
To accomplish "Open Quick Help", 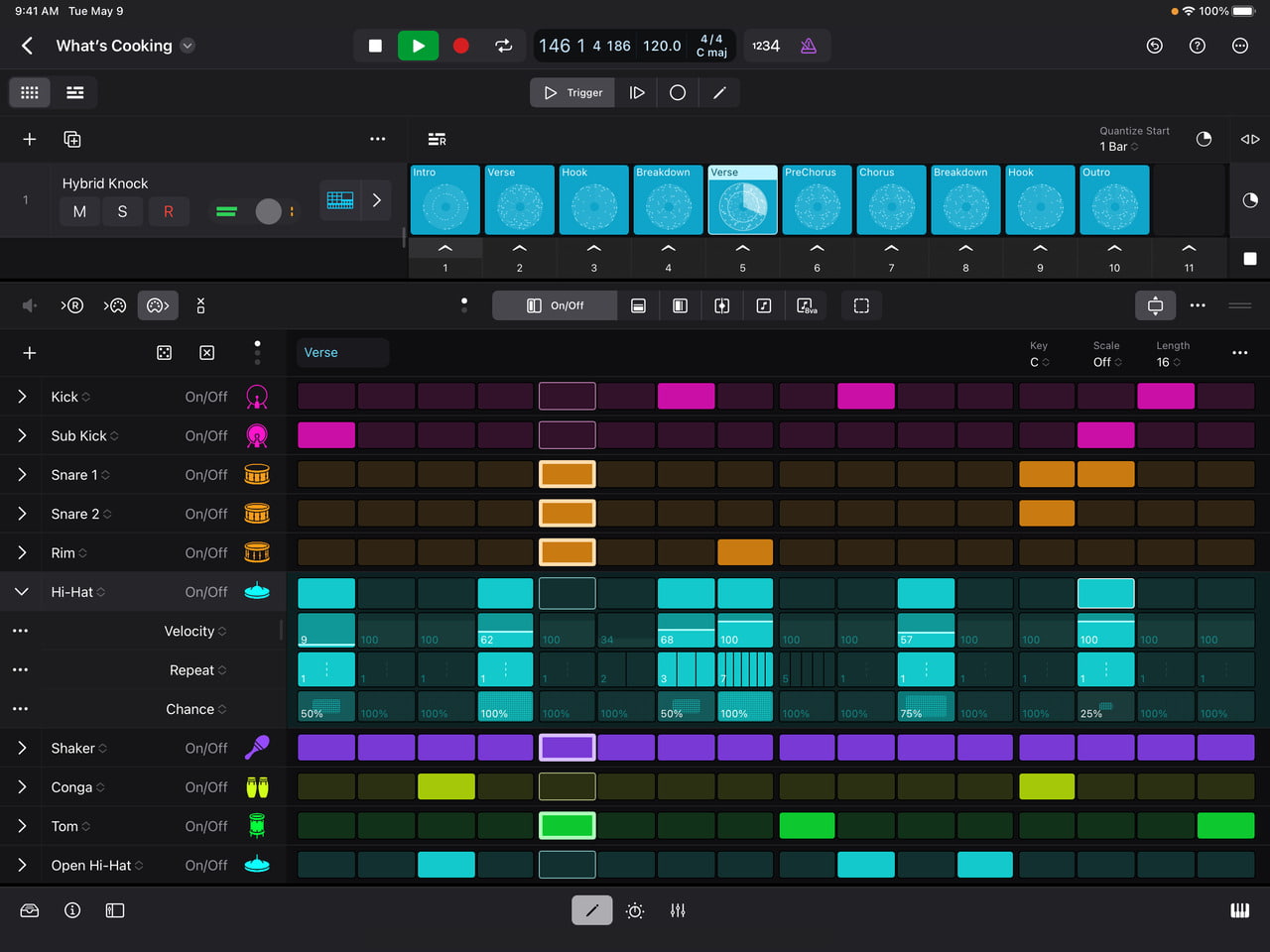I will [x=1197, y=46].
